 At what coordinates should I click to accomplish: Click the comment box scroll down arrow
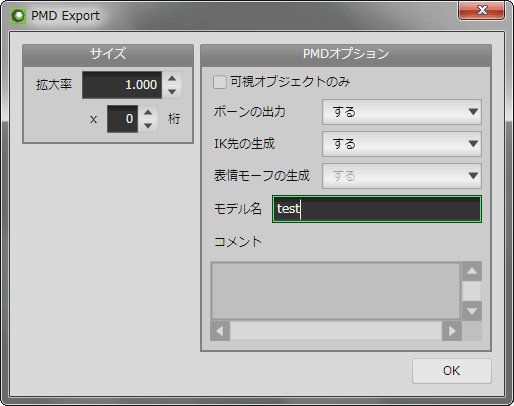coord(472,311)
